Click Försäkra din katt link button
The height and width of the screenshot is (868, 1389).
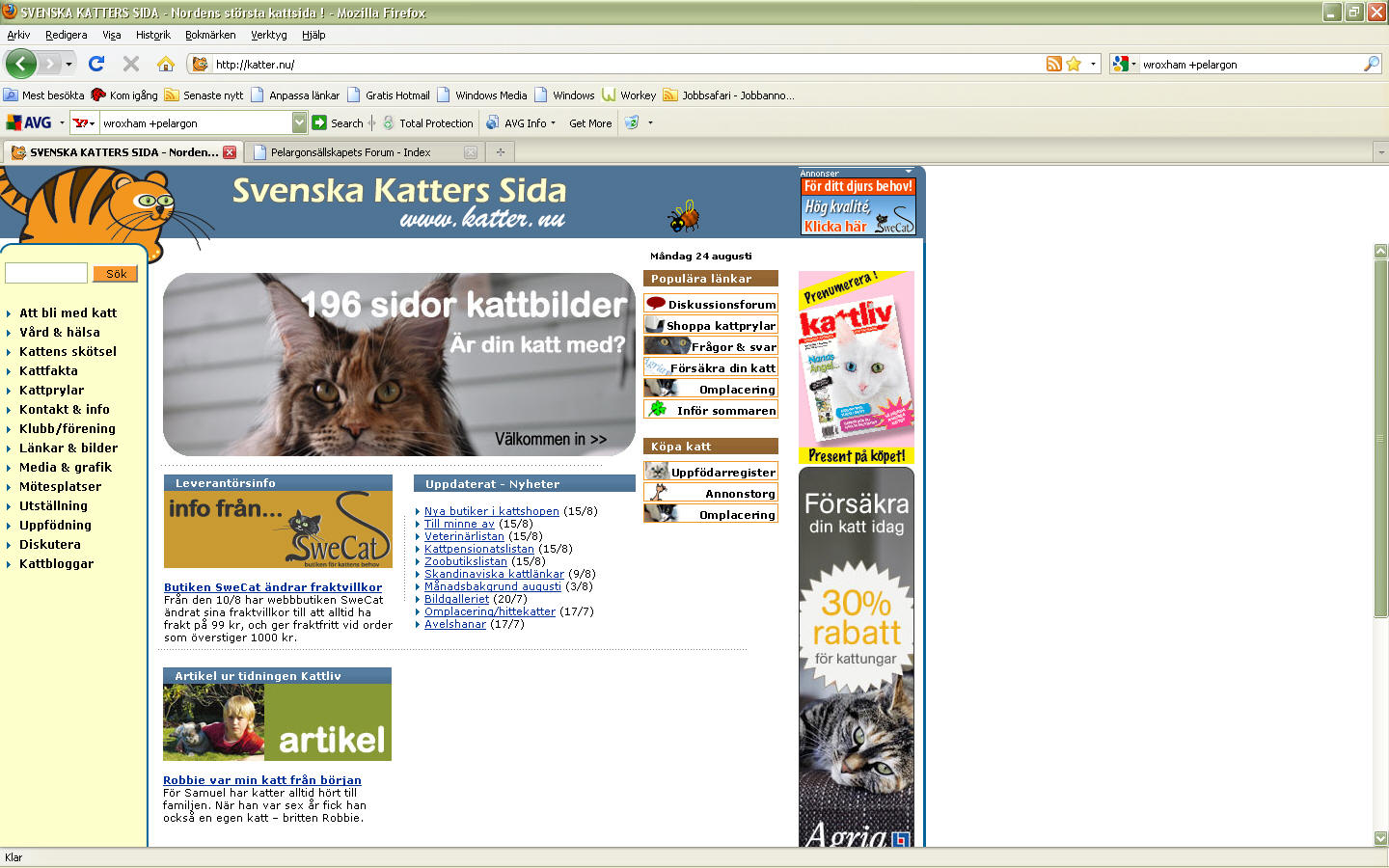[x=711, y=367]
